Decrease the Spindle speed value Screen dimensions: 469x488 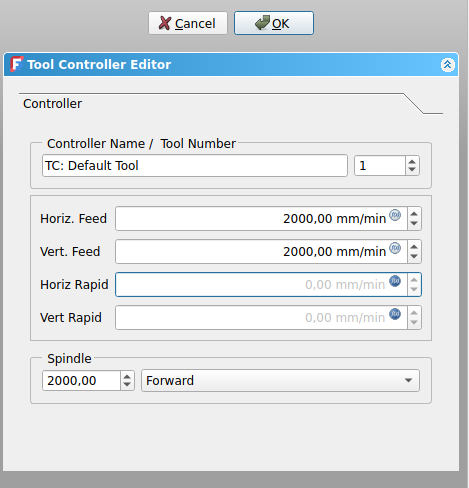point(127,385)
